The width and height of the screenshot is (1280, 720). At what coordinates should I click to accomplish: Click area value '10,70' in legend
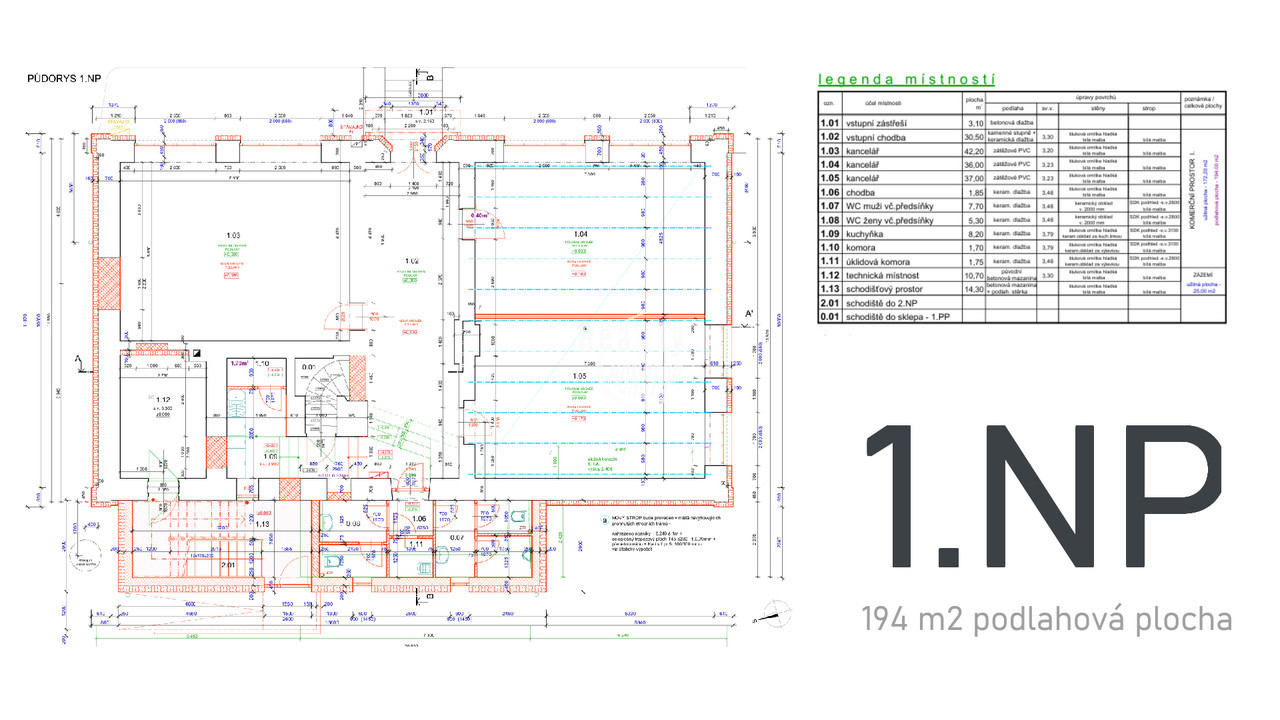click(x=973, y=275)
